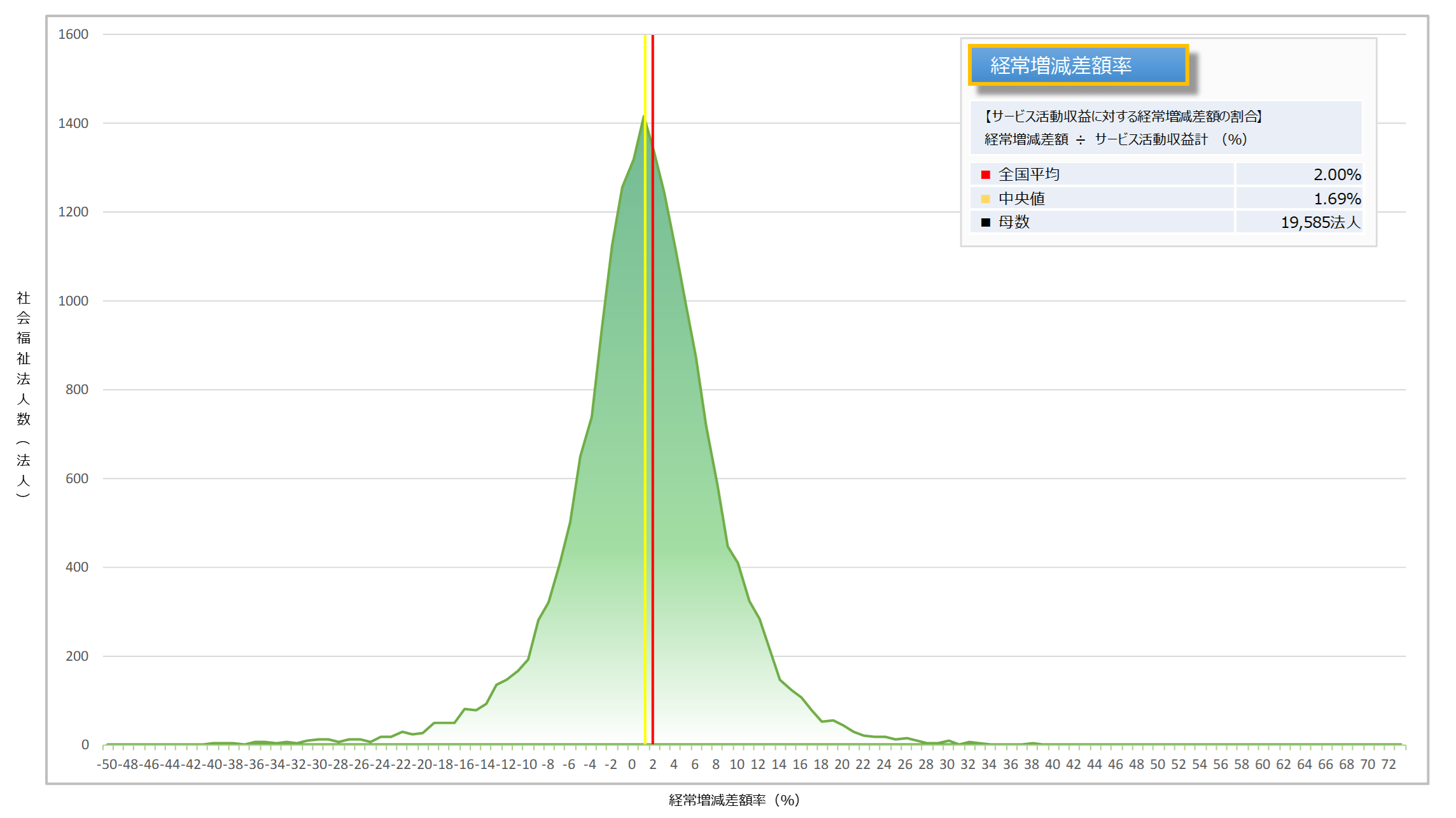The width and height of the screenshot is (1456, 818).
Task: Click the formula text 経常増減差額 ÷ サービス活動収益計
Action: tap(1096, 139)
